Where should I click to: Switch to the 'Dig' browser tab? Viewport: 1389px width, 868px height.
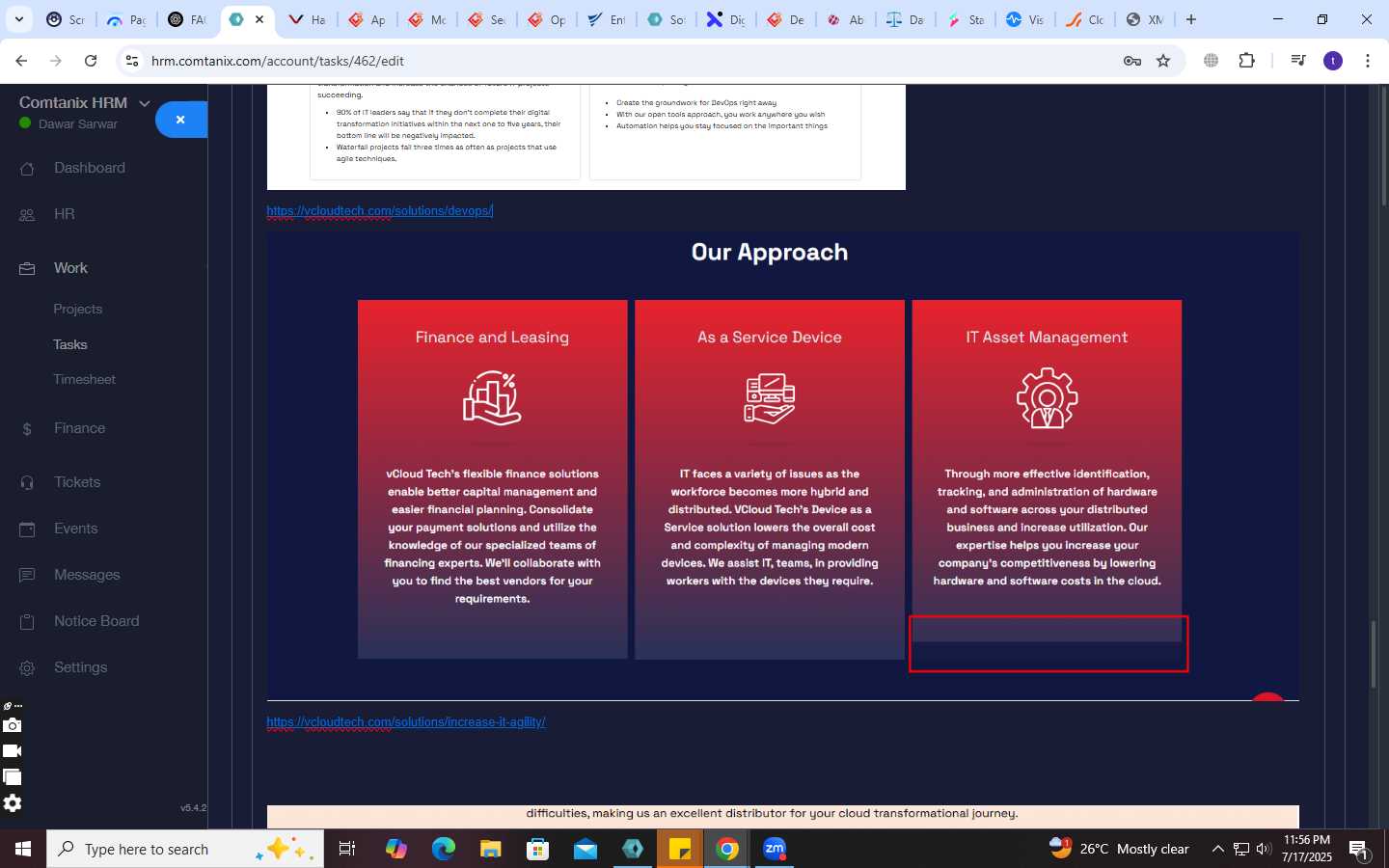(726, 19)
